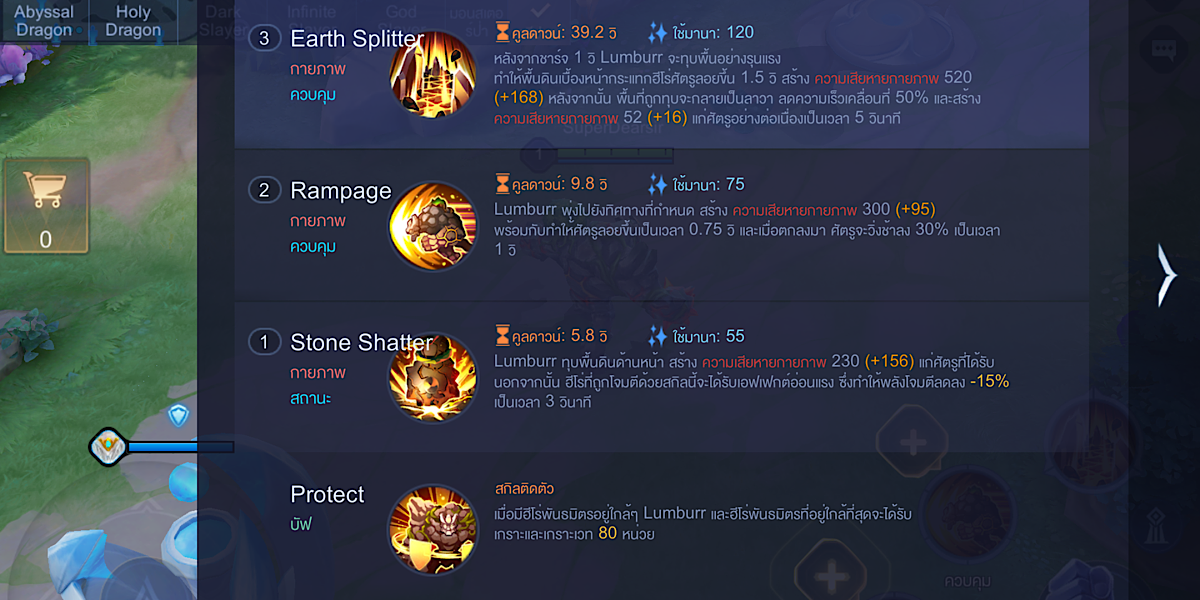Tap the Stone Shatter skill icon
Image resolution: width=1200 pixels, height=600 pixels.
coord(434,379)
